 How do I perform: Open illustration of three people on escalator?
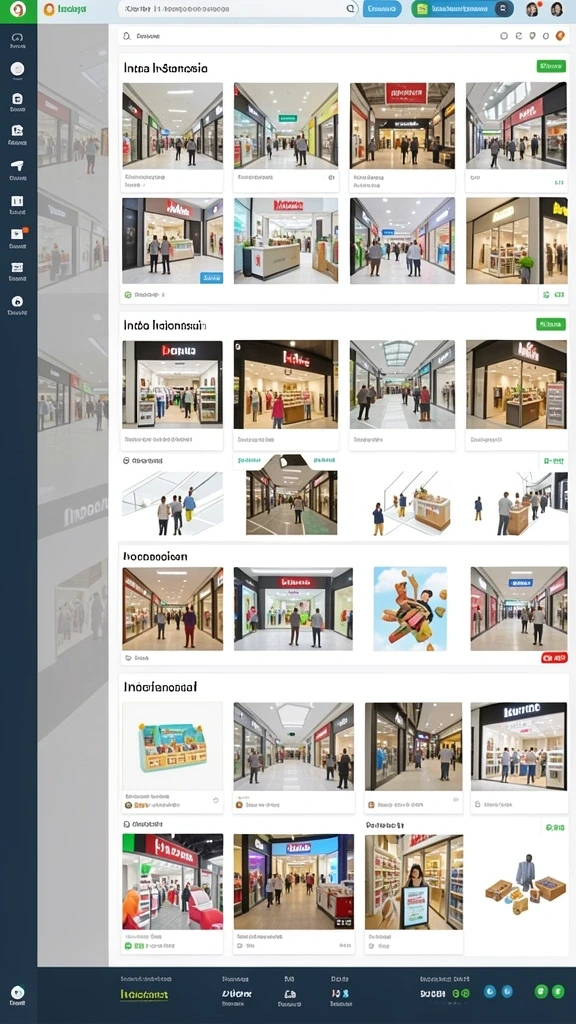pyautogui.click(x=172, y=504)
